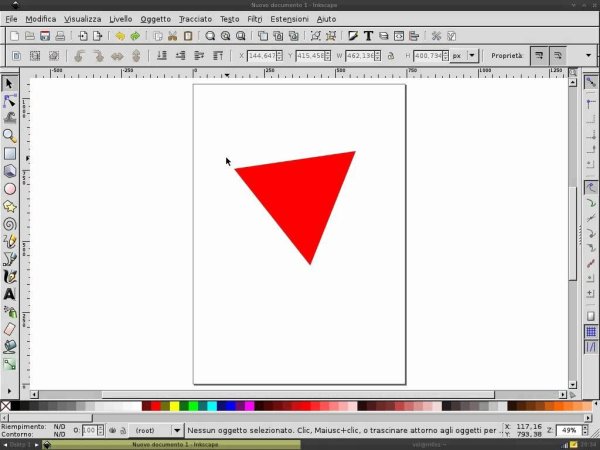Viewport: 600px width, 450px height.
Task: Select the Calligraphy tool
Action: click(x=9, y=277)
